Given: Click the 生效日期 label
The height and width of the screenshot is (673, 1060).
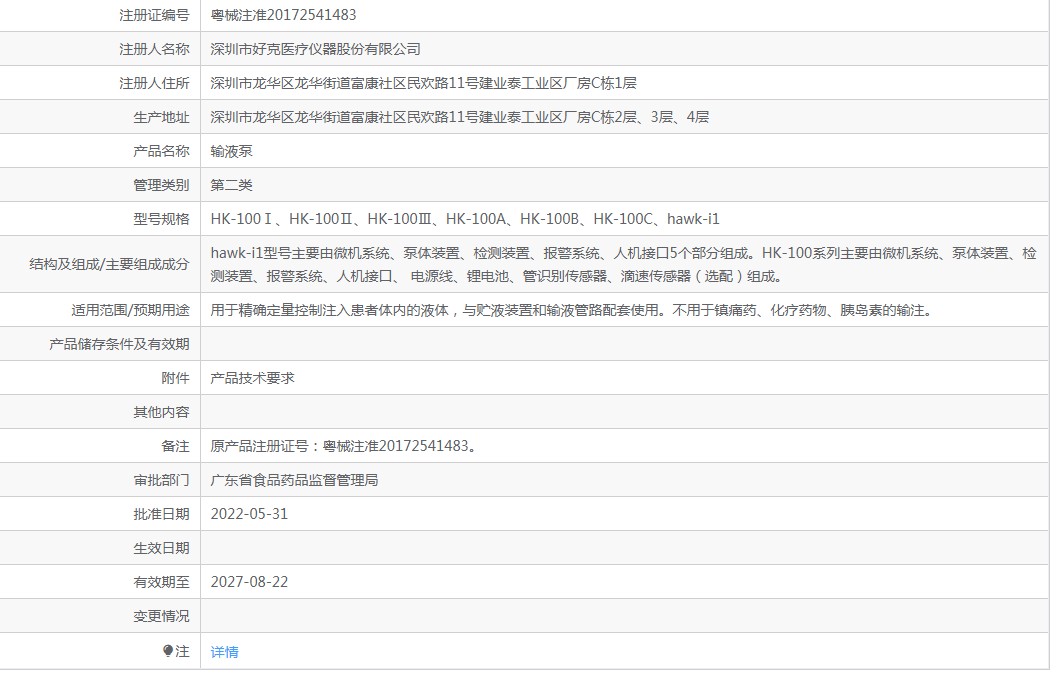Looking at the screenshot, I should (x=161, y=548).
